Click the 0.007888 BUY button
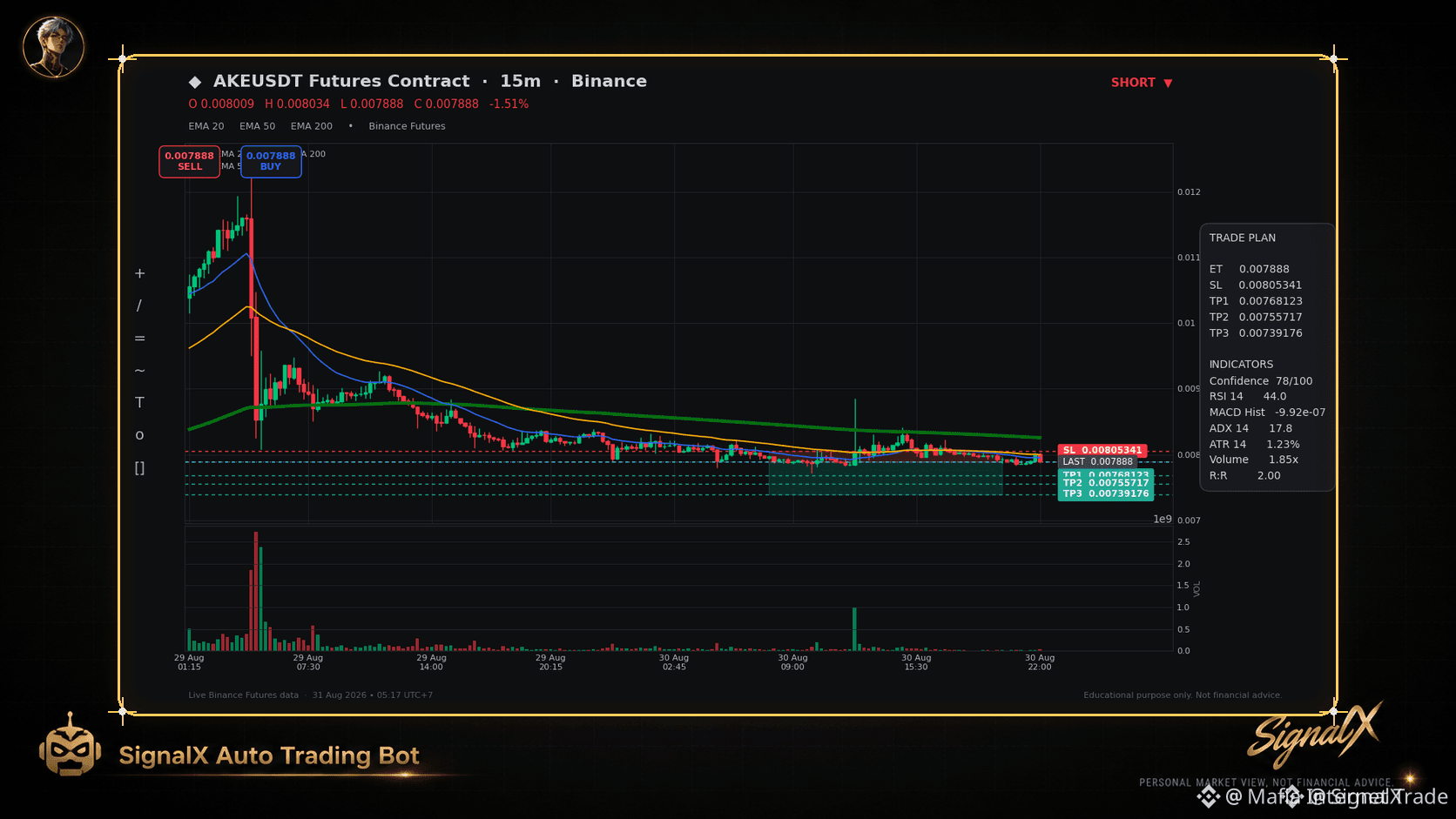1456x819 pixels. point(271,161)
